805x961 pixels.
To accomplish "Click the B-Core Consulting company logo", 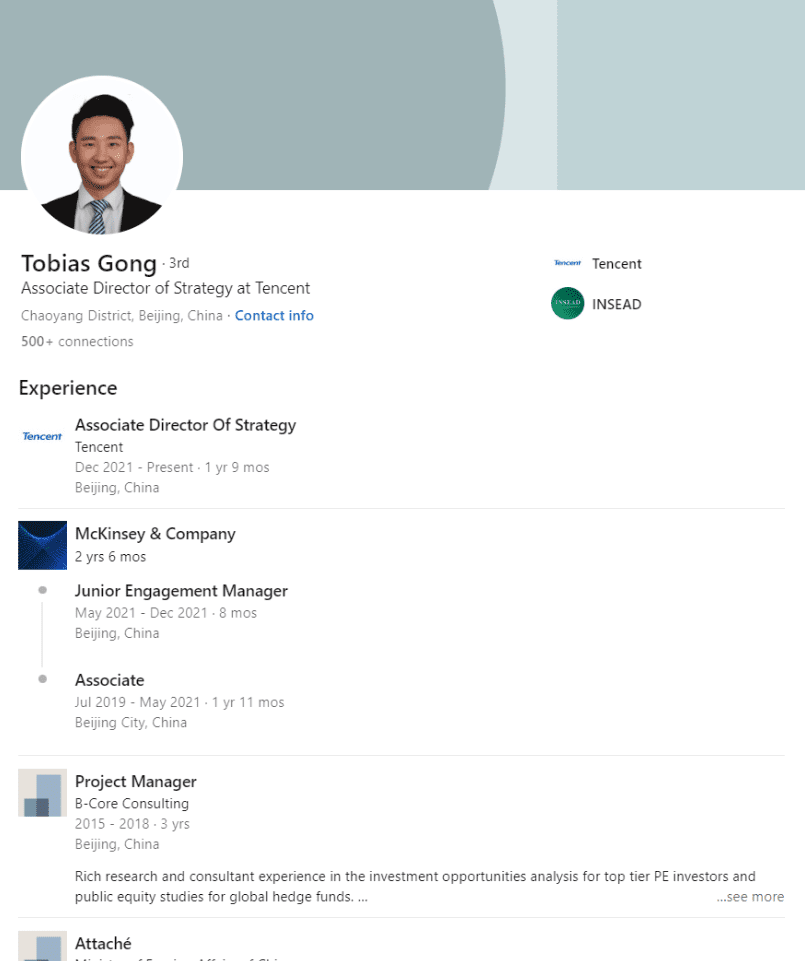I will click(x=42, y=793).
